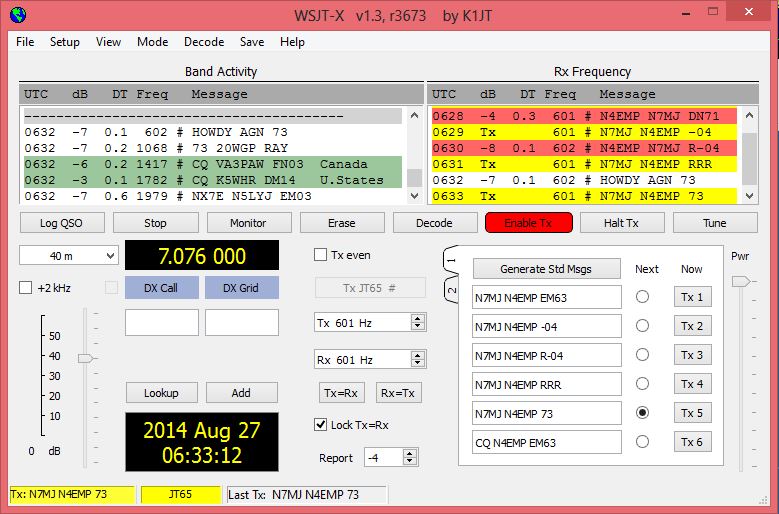
Task: Open the Save menu
Action: click(x=252, y=42)
